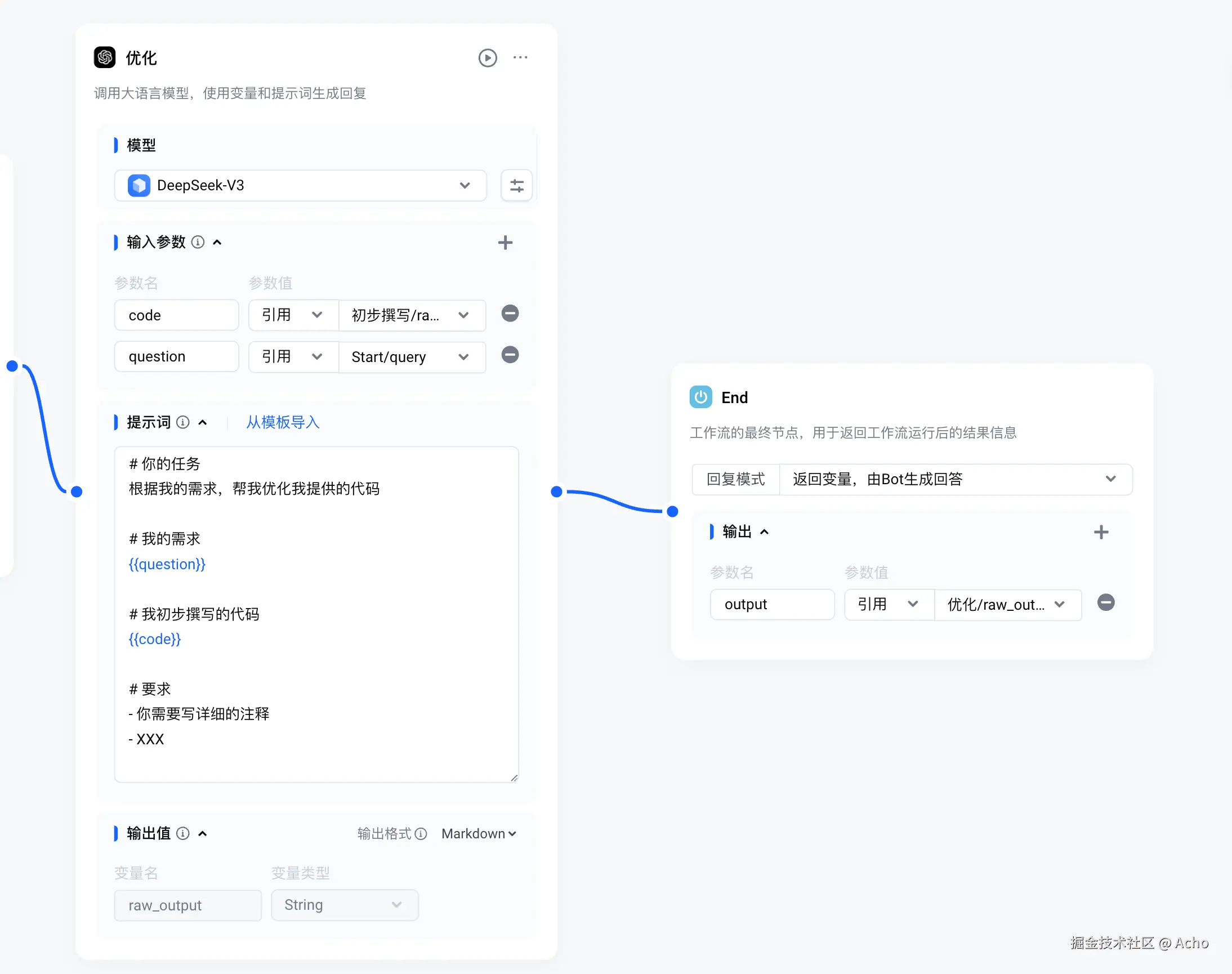Run the 优化 node with play icon

487,57
